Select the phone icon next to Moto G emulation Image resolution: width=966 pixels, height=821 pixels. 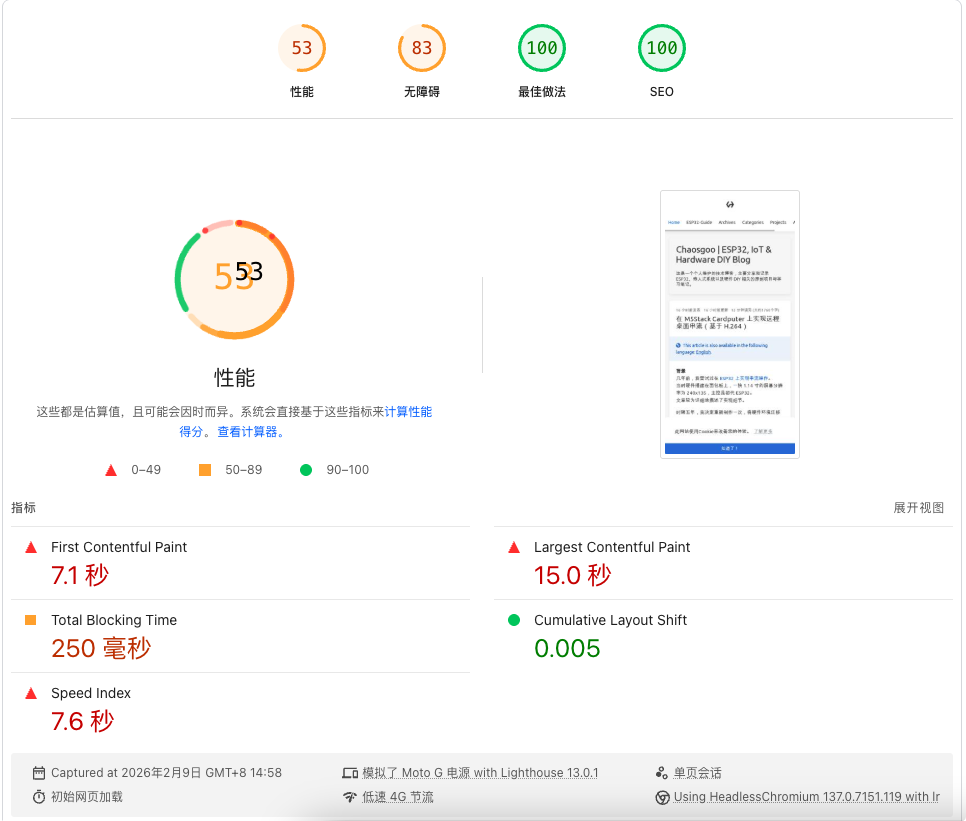point(350,772)
